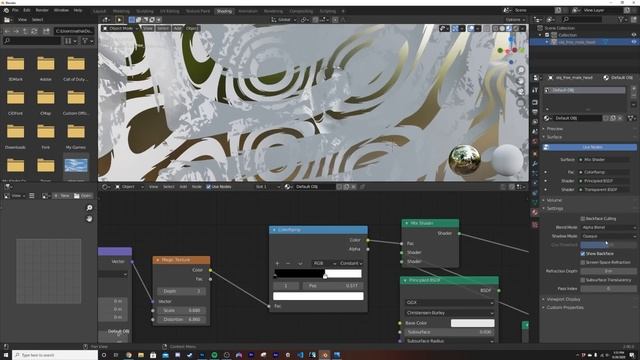Click the Open button in image editor
Screen dimensions: 640x360
click(x=83, y=196)
